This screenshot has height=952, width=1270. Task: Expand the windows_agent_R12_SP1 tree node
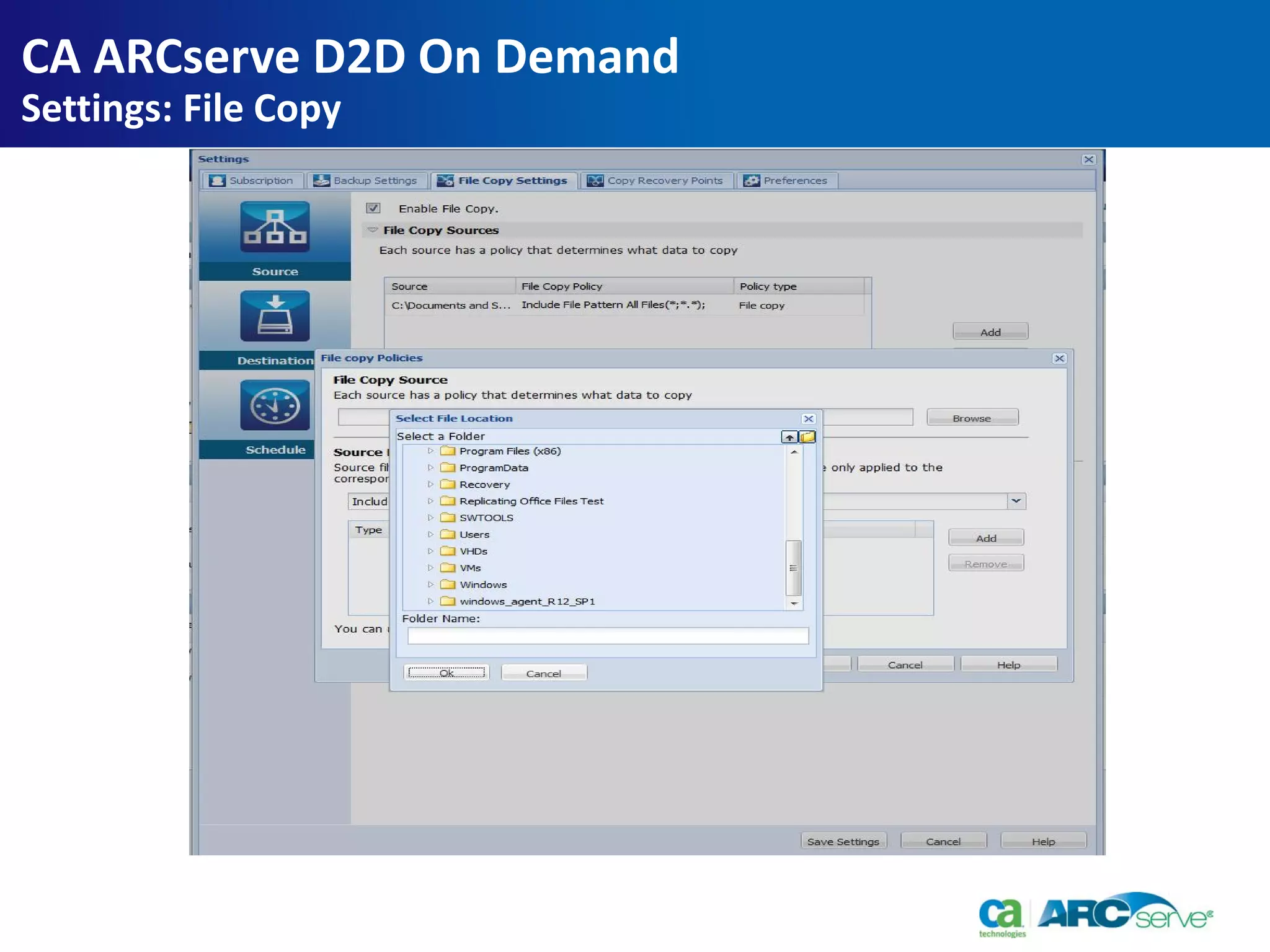pos(430,601)
